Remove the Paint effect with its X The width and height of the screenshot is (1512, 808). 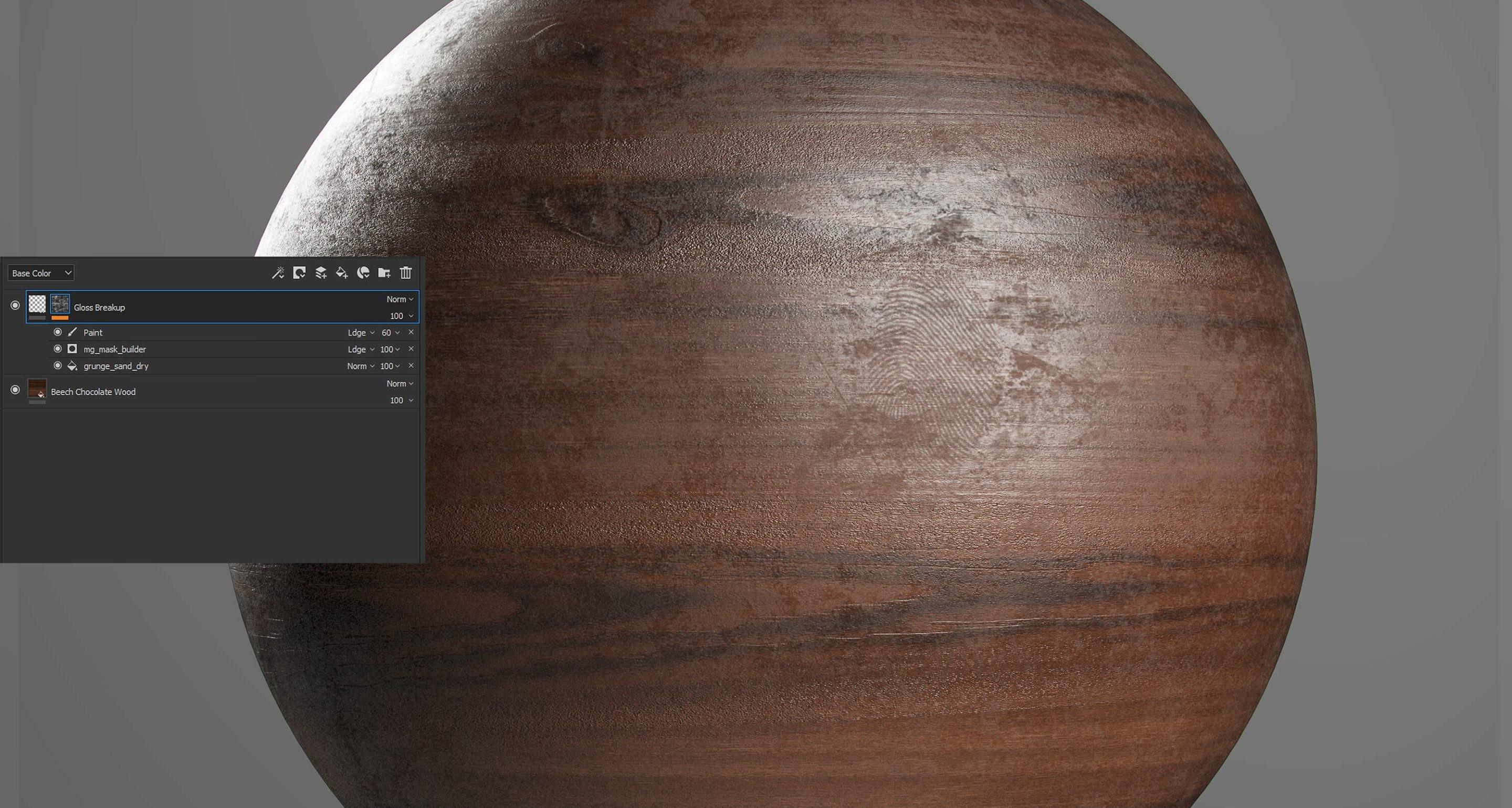pos(411,332)
